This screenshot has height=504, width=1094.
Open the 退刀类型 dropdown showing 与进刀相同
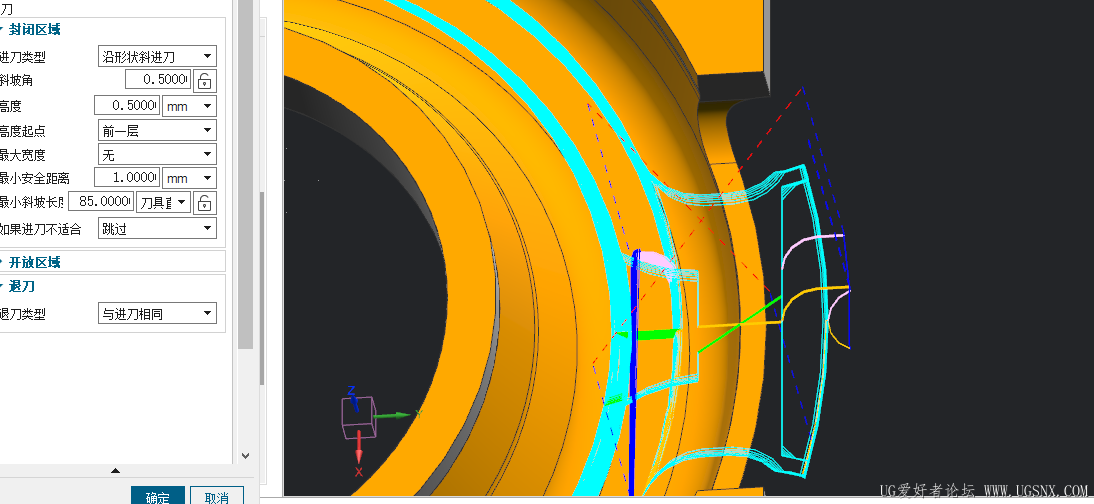[157, 313]
